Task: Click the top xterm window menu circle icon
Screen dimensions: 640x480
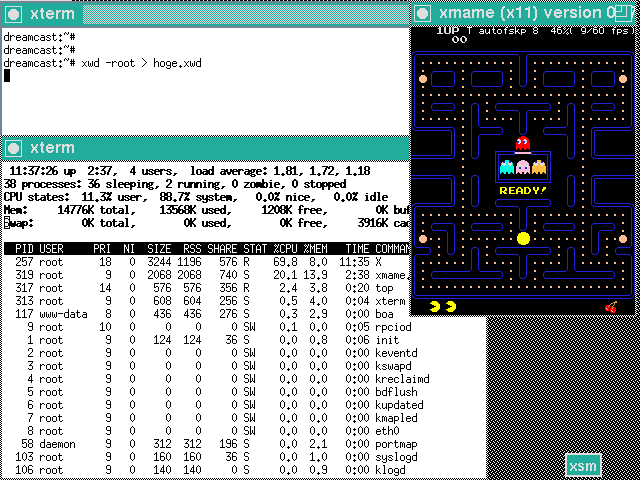Action: 13,14
